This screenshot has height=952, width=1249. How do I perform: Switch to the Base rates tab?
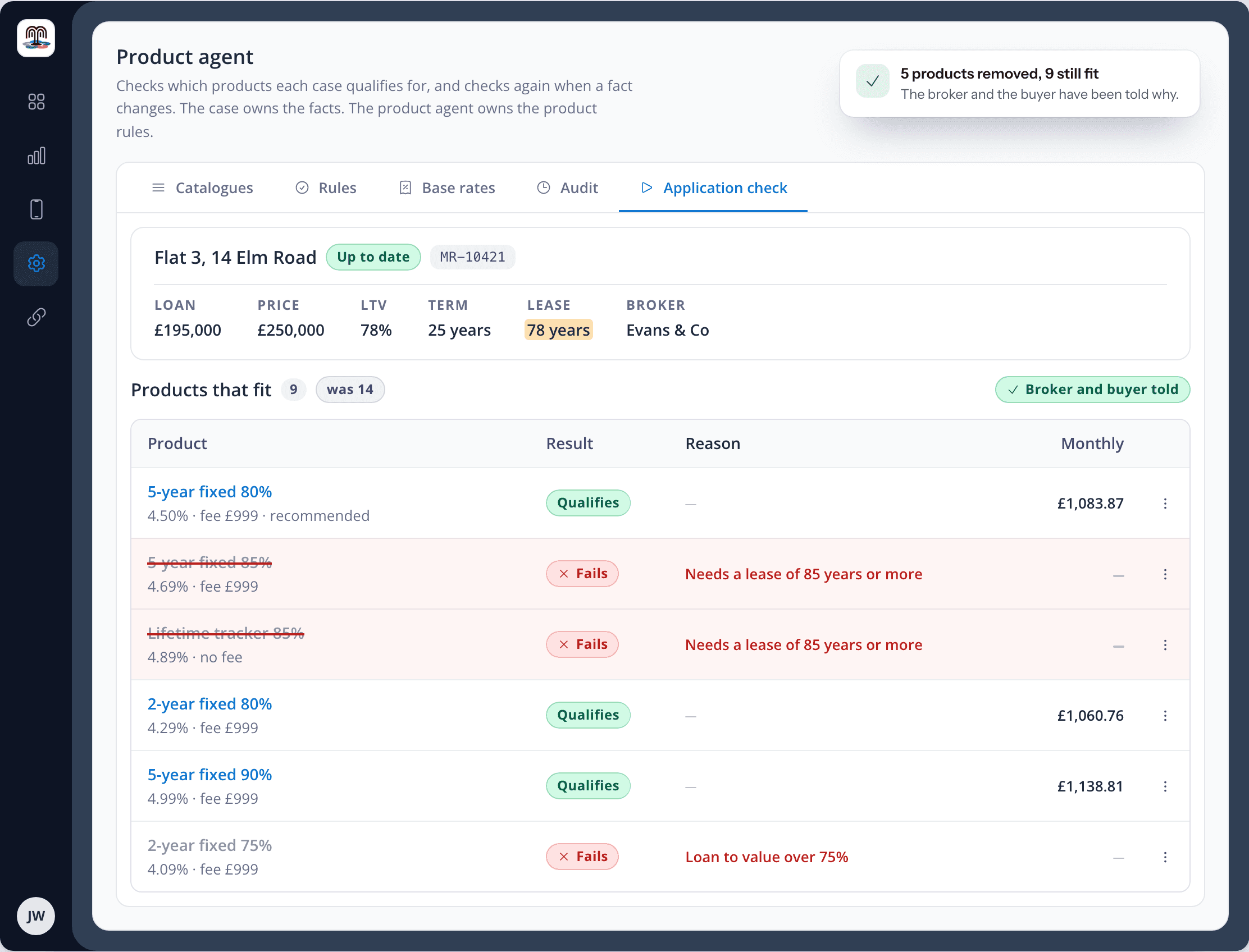pos(447,188)
